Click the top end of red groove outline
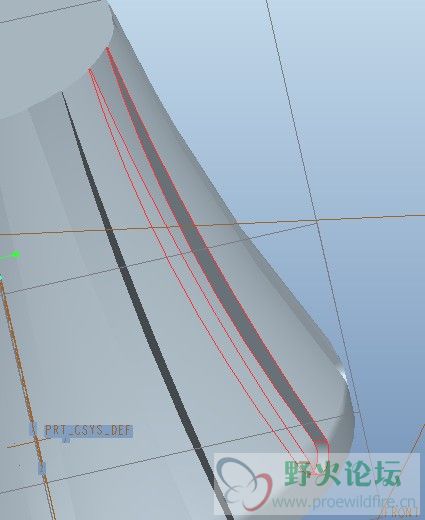This screenshot has width=425, height=520. (107, 49)
